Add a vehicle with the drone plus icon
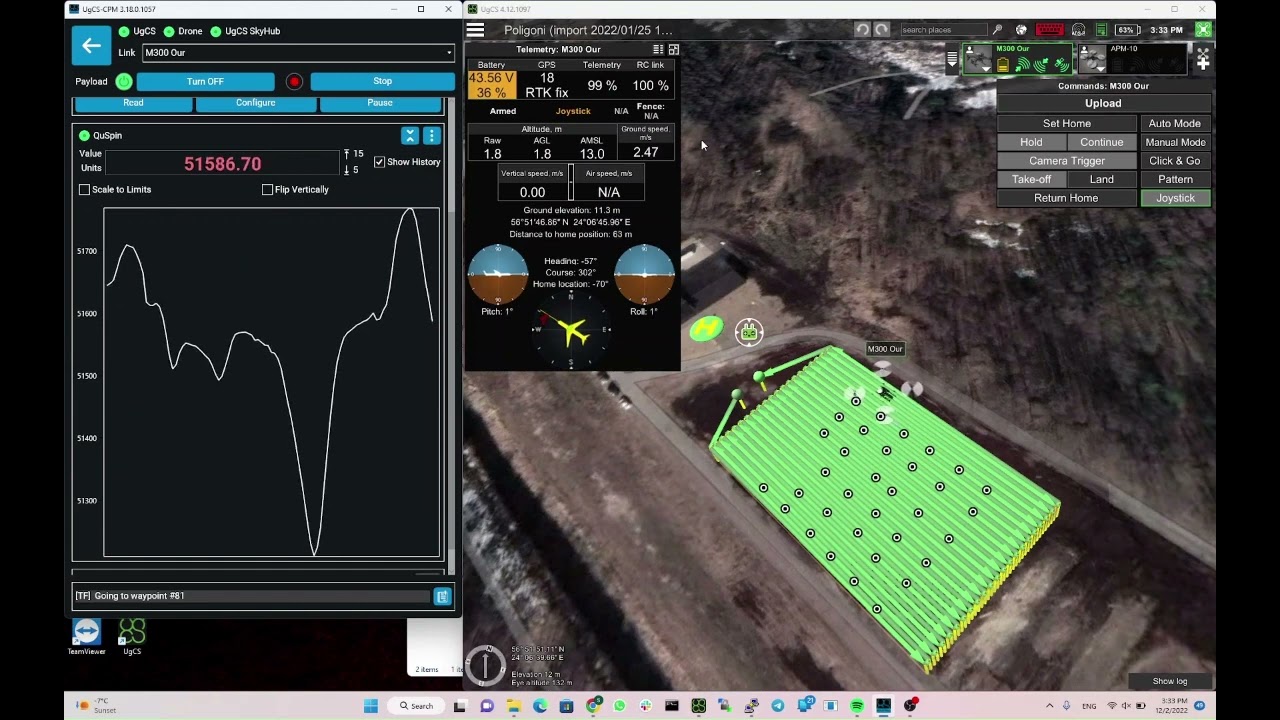The height and width of the screenshot is (720, 1280). click(x=1203, y=59)
